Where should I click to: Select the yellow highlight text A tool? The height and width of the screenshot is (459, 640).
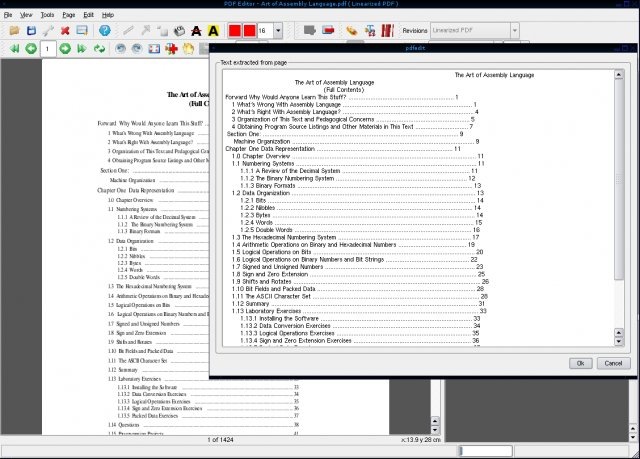(x=213, y=31)
